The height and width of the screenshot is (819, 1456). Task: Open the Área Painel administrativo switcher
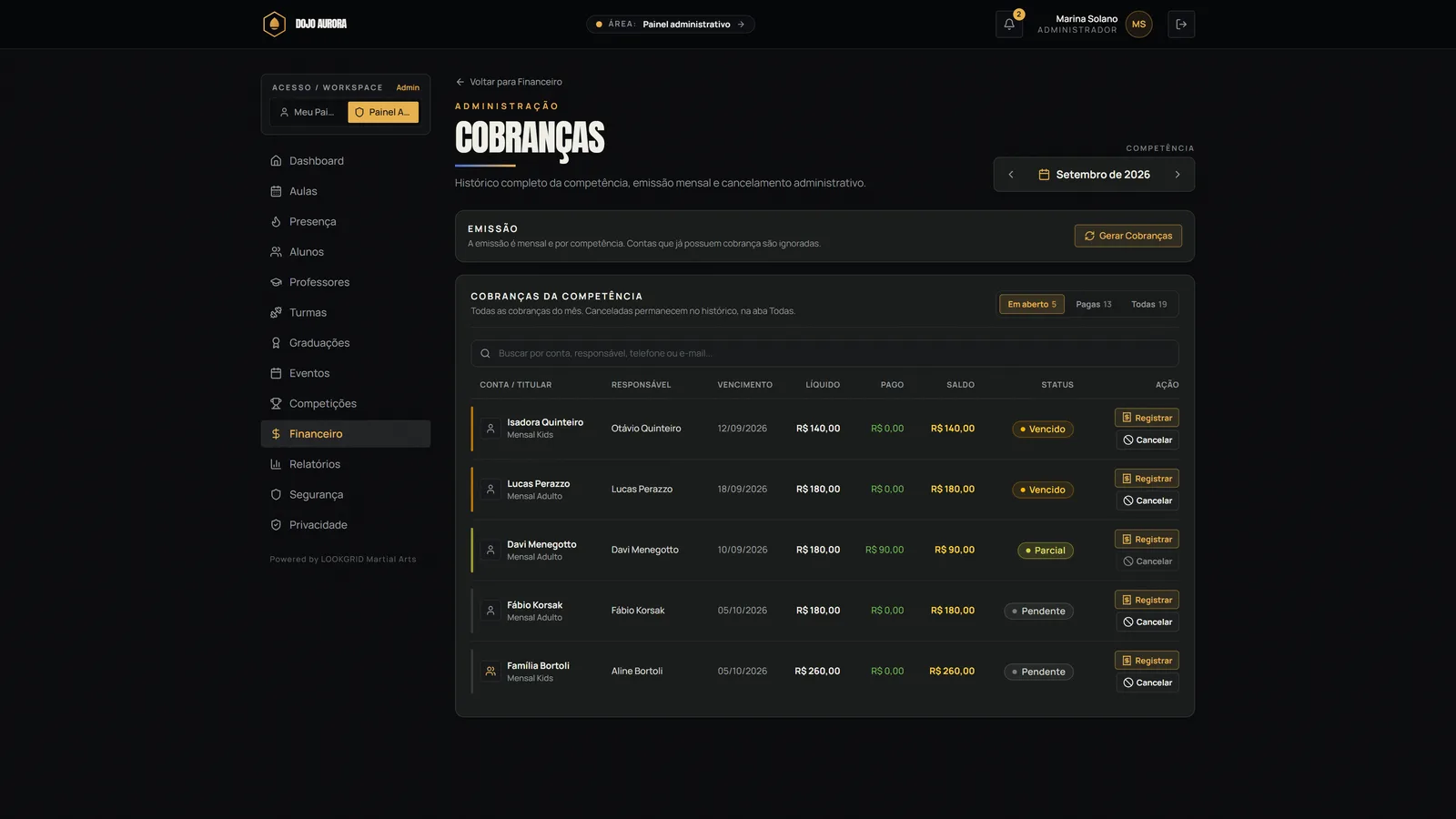(x=671, y=25)
